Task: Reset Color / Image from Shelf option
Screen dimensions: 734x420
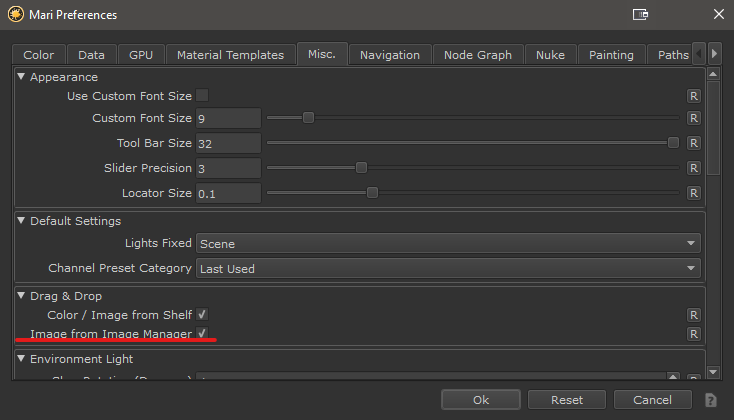Action: [x=693, y=315]
